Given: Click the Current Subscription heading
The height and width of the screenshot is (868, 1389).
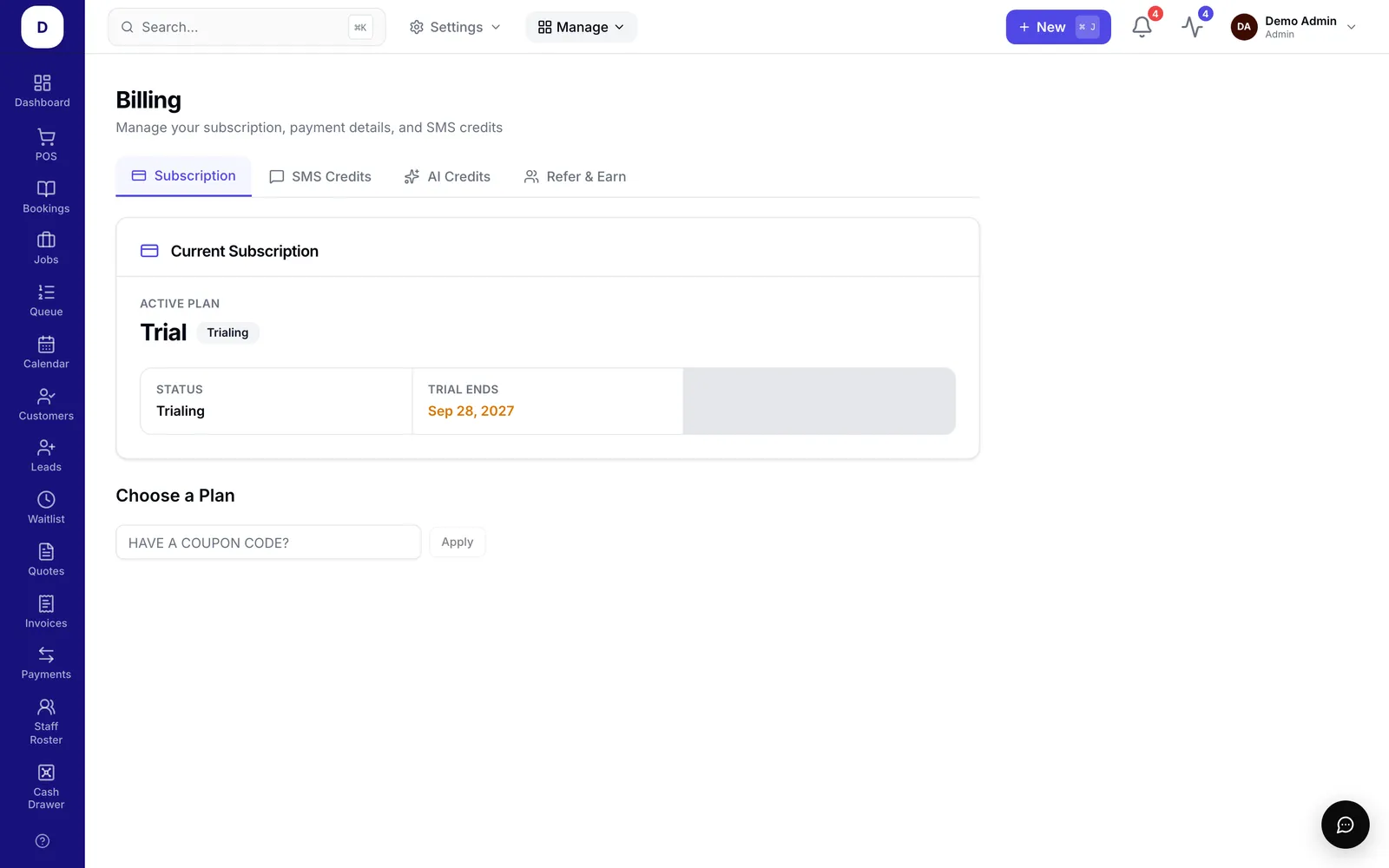Looking at the screenshot, I should (x=245, y=251).
